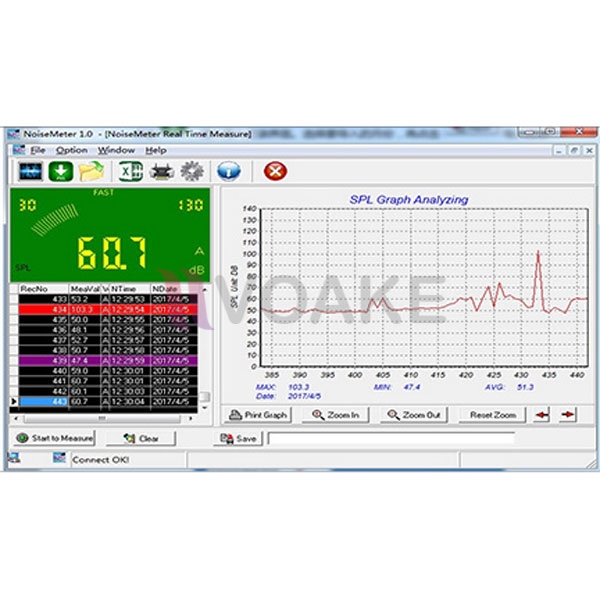The height and width of the screenshot is (600, 600).
Task: Click the AVG value 51.3
Action: pyautogui.click(x=525, y=387)
